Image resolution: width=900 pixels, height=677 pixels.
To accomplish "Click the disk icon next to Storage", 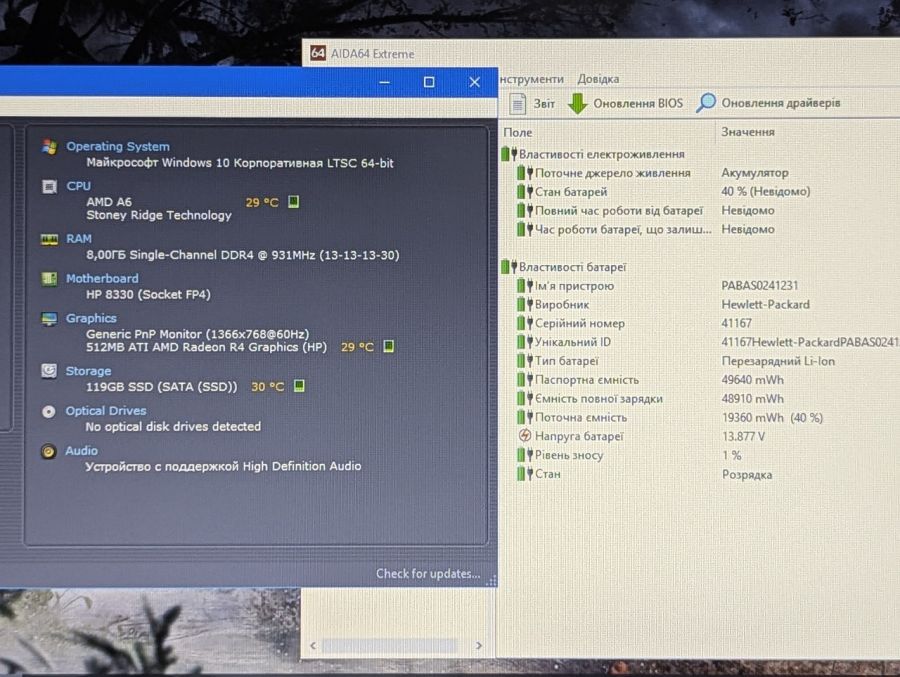I will (49, 371).
